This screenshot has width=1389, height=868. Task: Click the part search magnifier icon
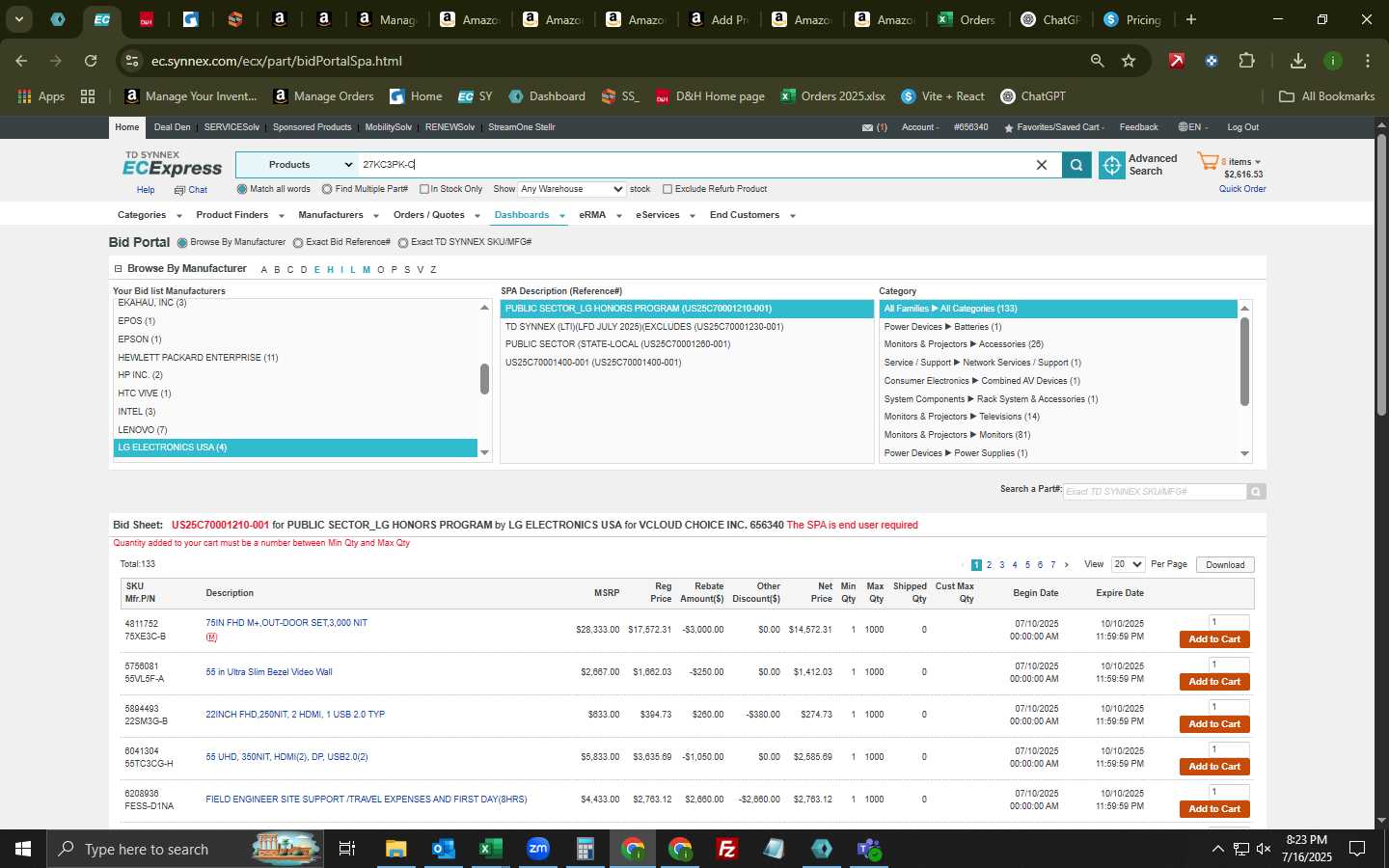click(x=1256, y=492)
